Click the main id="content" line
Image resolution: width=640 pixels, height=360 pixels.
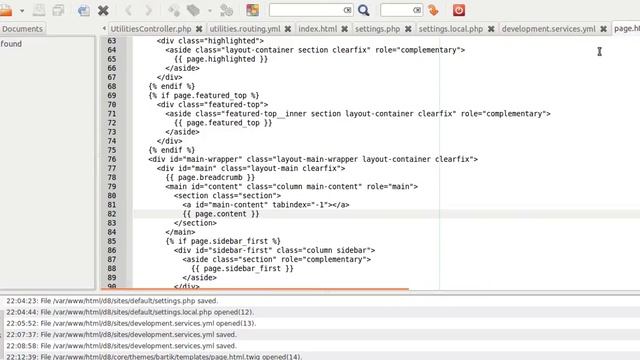coord(291,187)
